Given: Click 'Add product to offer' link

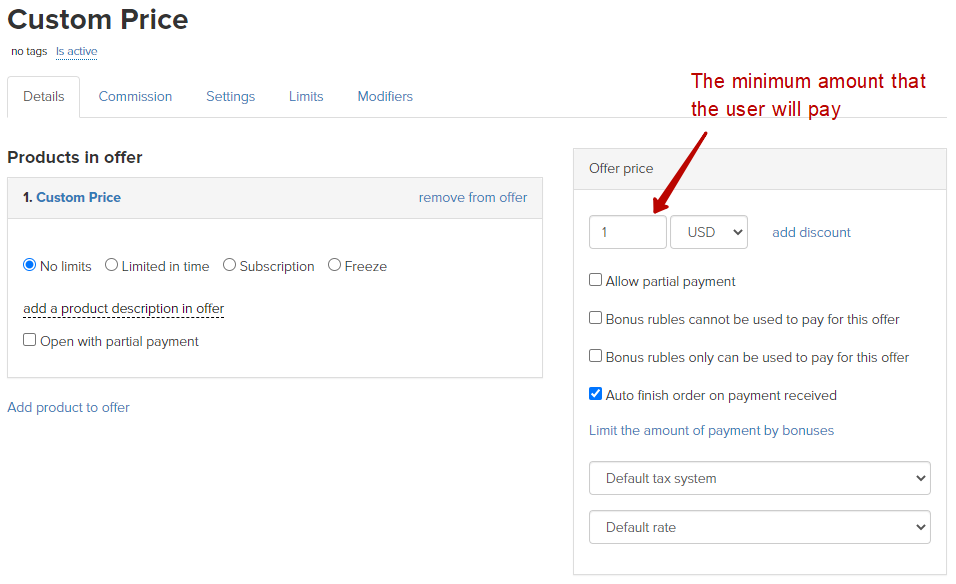Looking at the screenshot, I should pos(68,408).
